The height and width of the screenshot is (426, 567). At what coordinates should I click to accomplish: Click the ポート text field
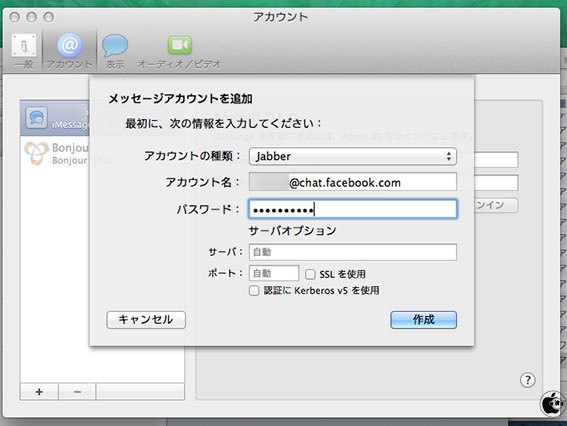point(274,273)
